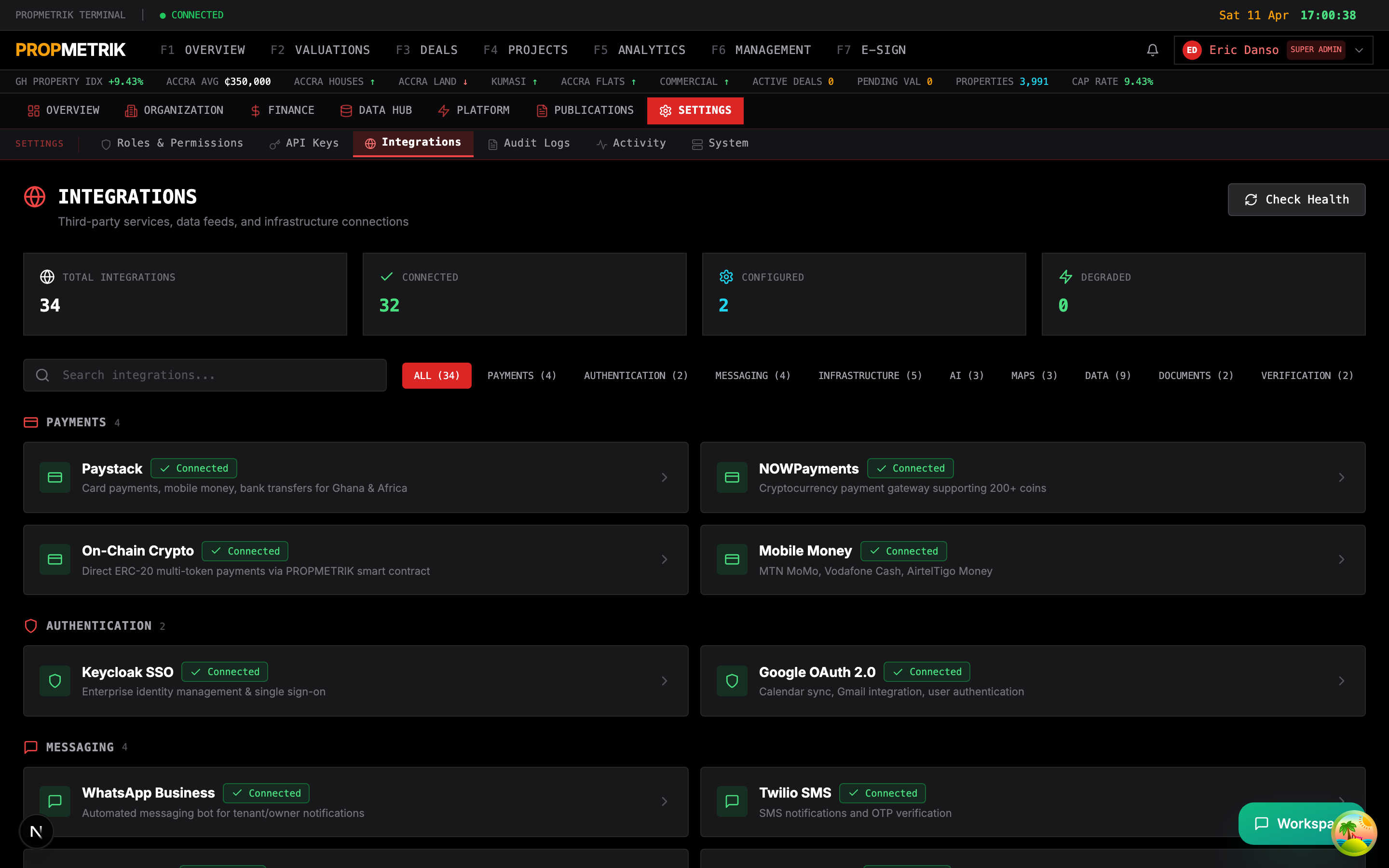Screen dimensions: 1389x868
Task: Click the Check Health button
Action: pos(1296,200)
